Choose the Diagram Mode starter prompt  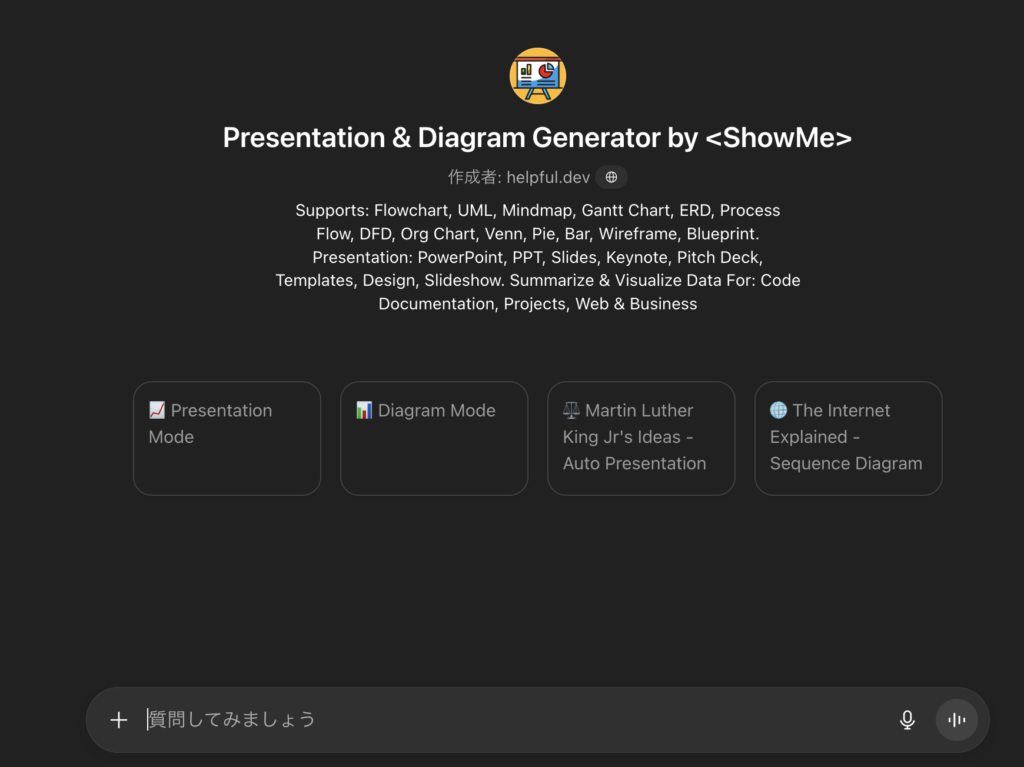coord(434,438)
